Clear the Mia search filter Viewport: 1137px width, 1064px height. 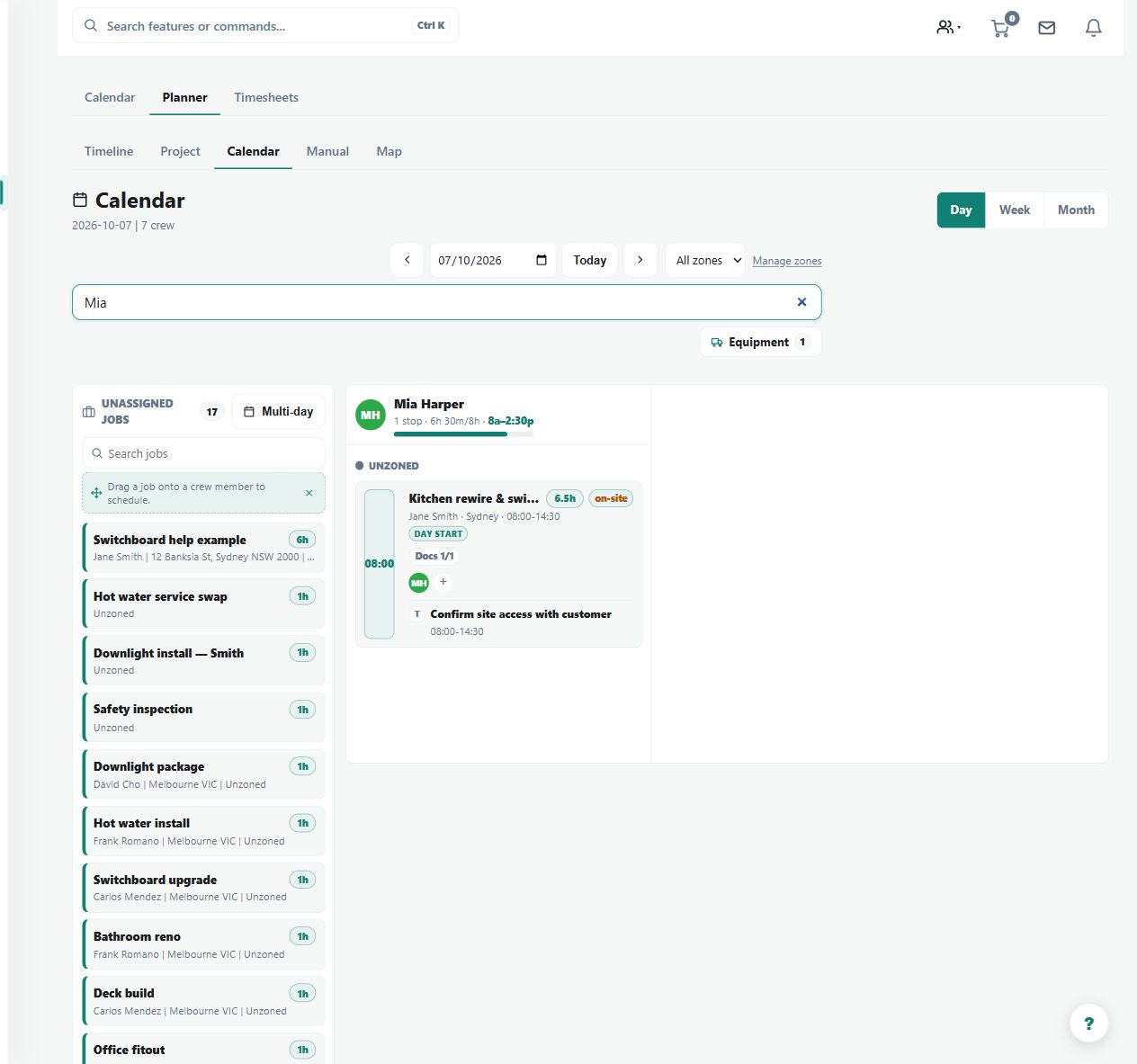801,302
